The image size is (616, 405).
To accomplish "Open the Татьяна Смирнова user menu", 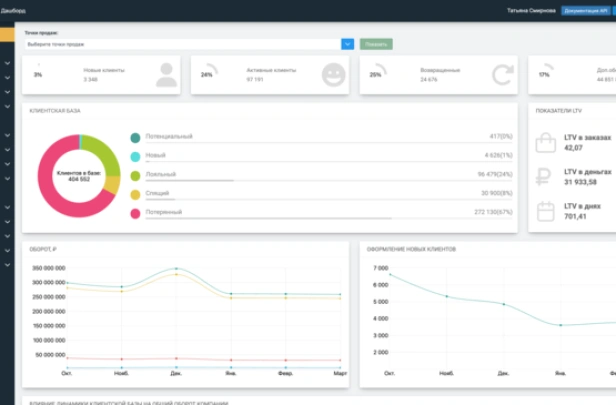I will tap(531, 10).
